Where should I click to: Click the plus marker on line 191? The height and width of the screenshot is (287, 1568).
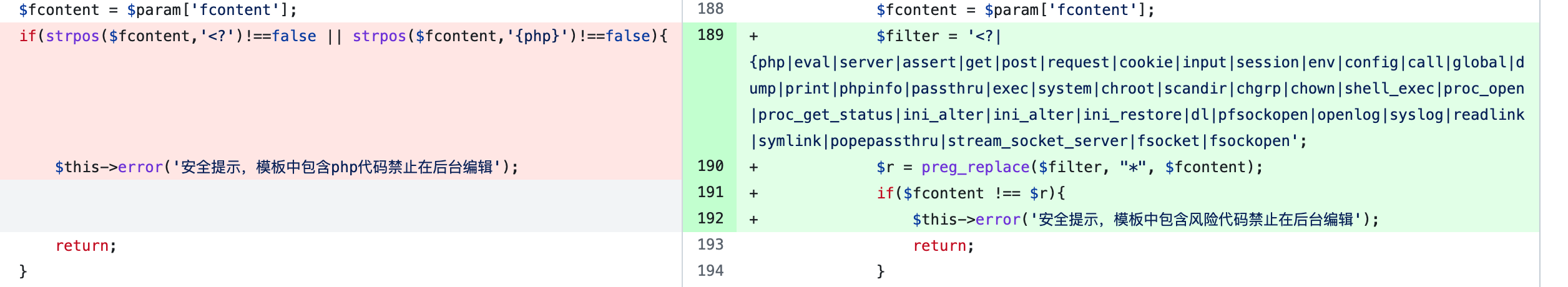pyautogui.click(x=753, y=193)
